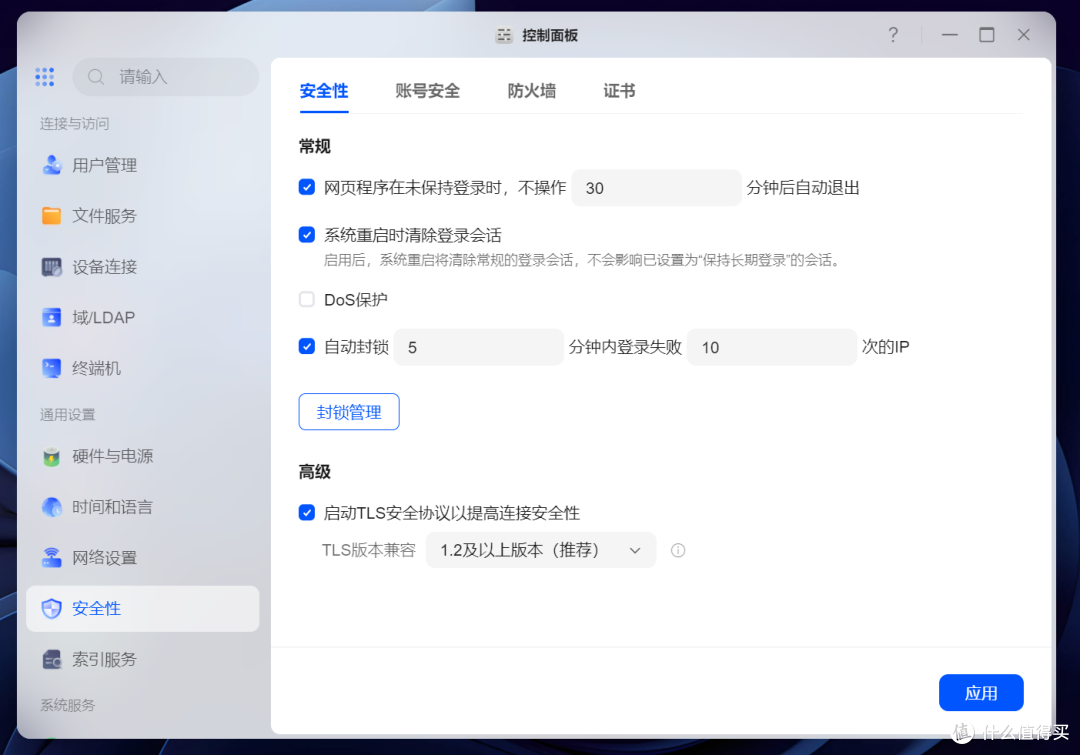Screen dimensions: 1080x755
Task: Click the 用户管理 user icon
Action: click(52, 165)
